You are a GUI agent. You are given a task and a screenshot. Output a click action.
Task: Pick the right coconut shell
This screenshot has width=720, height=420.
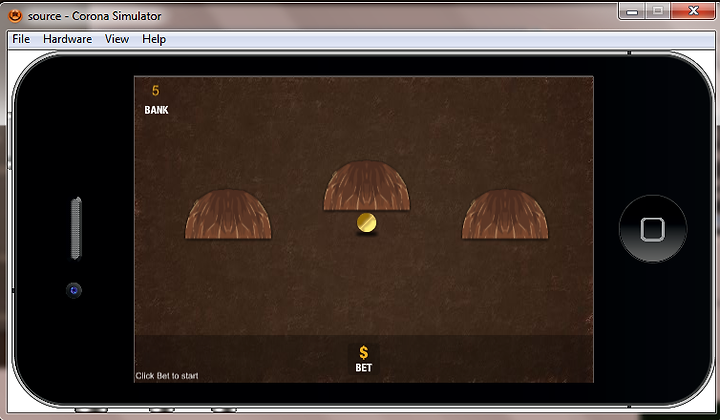[505, 214]
